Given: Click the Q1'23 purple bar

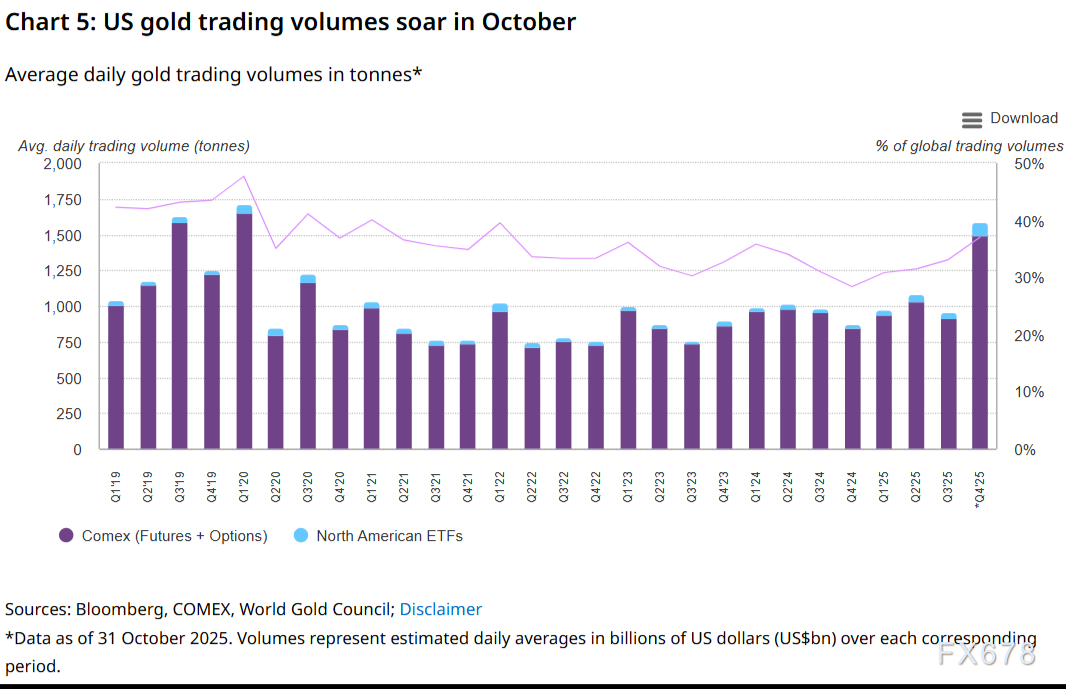Looking at the screenshot, I should tap(628, 380).
